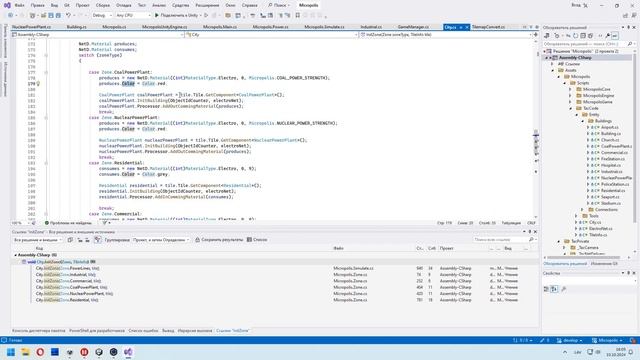Switch to the Building.cs tab
Screen dimensions: 640x360
76,27
